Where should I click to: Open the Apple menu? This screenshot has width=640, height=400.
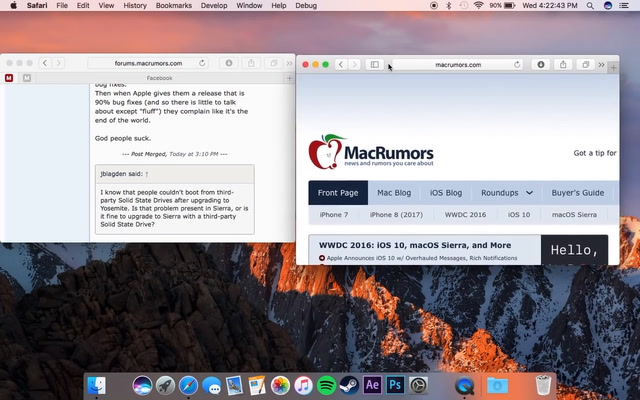(x=13, y=5)
